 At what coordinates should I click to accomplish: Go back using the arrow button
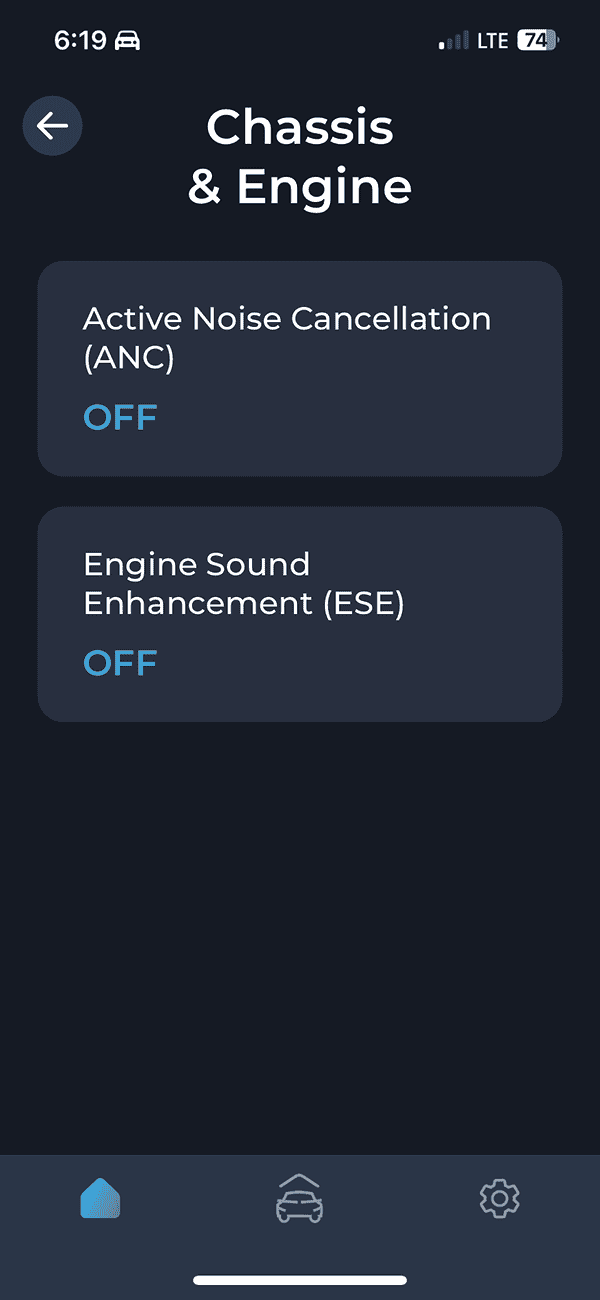point(52,126)
